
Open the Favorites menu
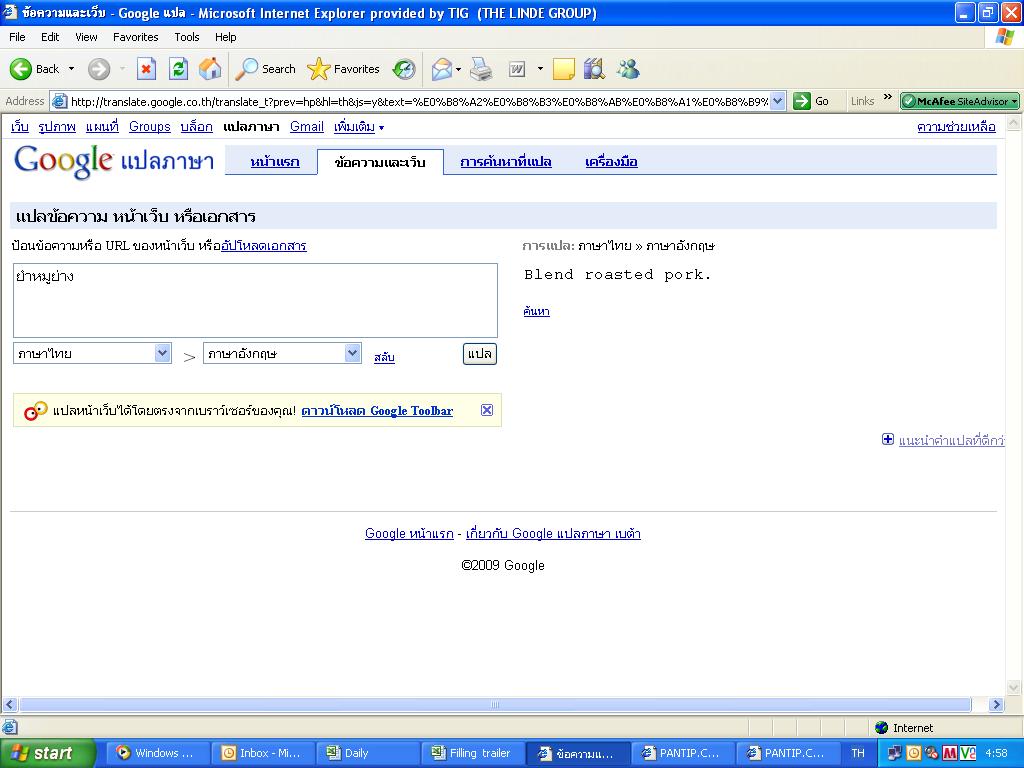pyautogui.click(x=135, y=37)
